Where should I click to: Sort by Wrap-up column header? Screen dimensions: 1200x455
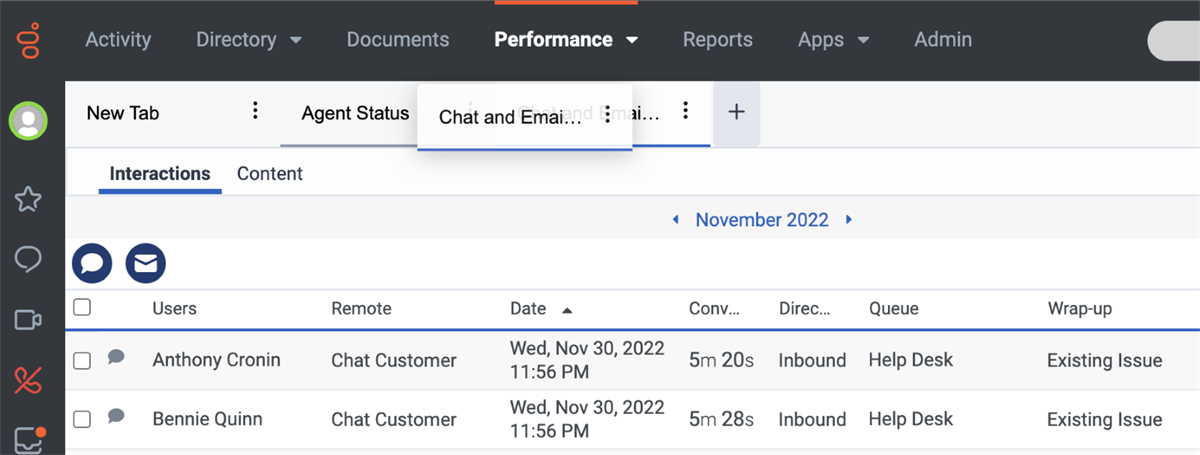(1080, 309)
